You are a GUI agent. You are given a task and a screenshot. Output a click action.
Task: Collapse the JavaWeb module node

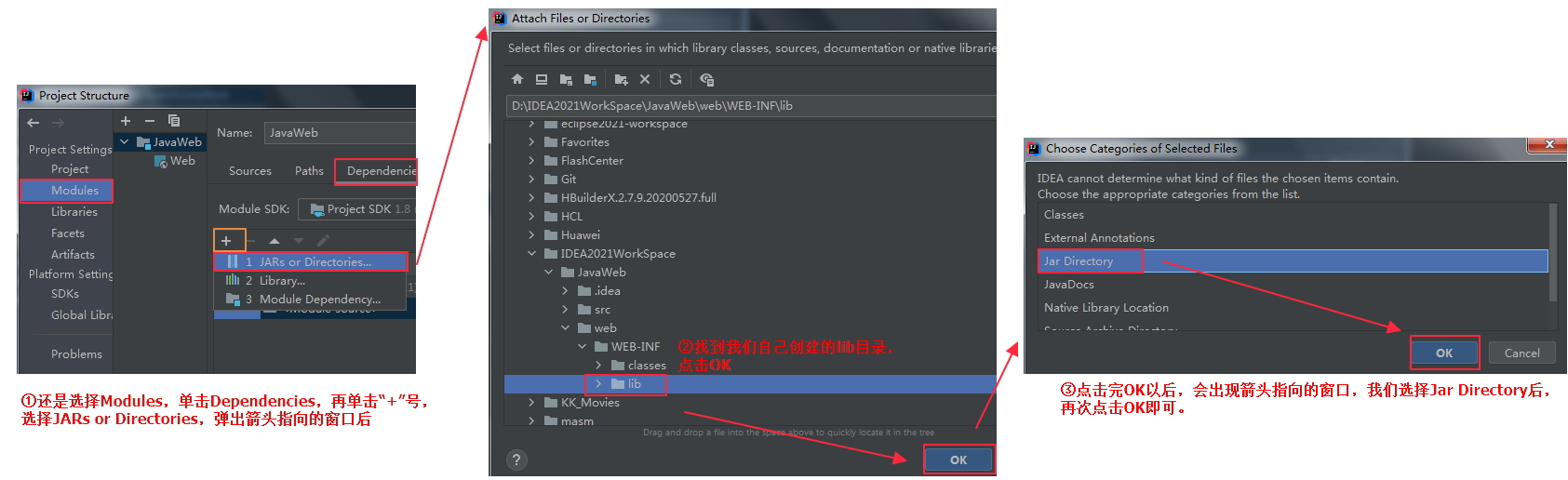(125, 142)
